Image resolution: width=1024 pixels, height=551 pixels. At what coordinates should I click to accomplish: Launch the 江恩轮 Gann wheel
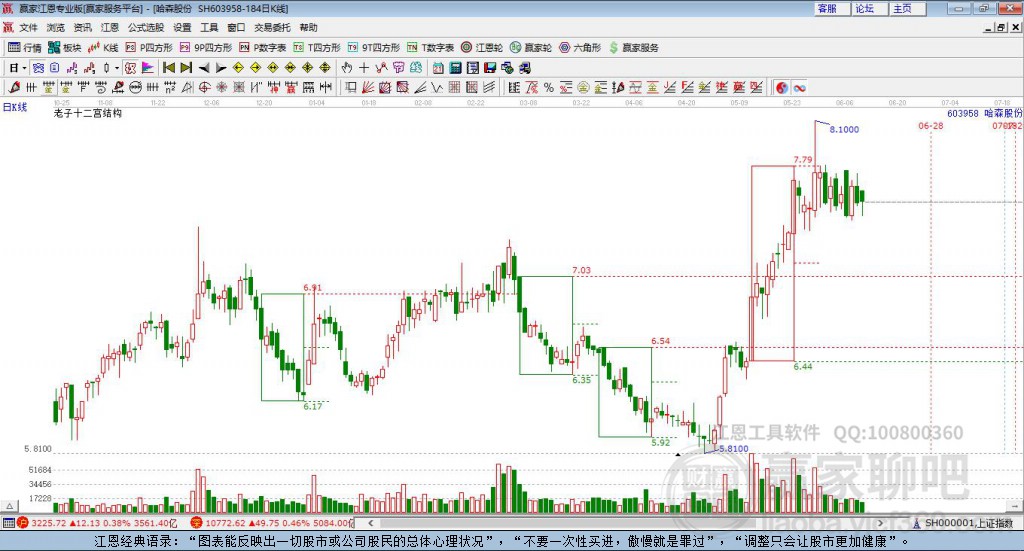(x=482, y=48)
